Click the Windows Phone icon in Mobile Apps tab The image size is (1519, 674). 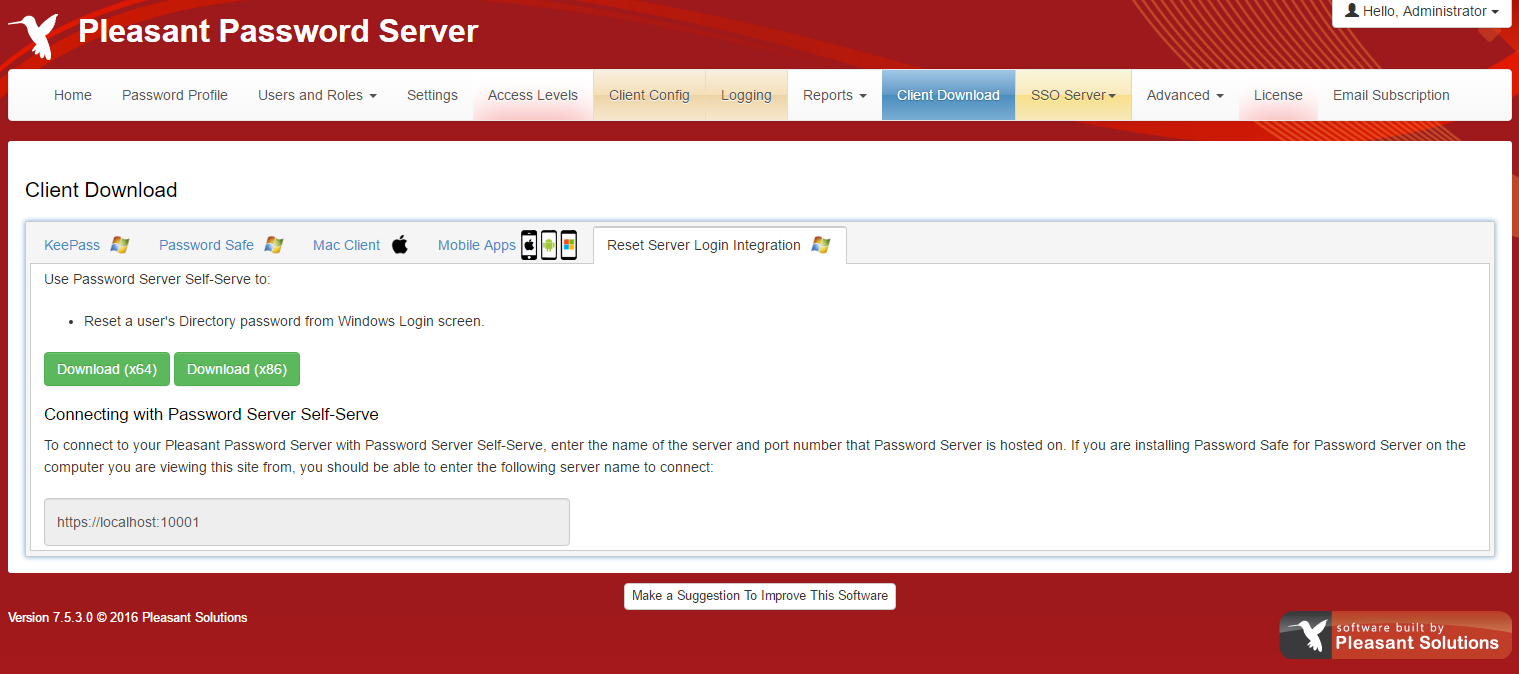click(569, 245)
